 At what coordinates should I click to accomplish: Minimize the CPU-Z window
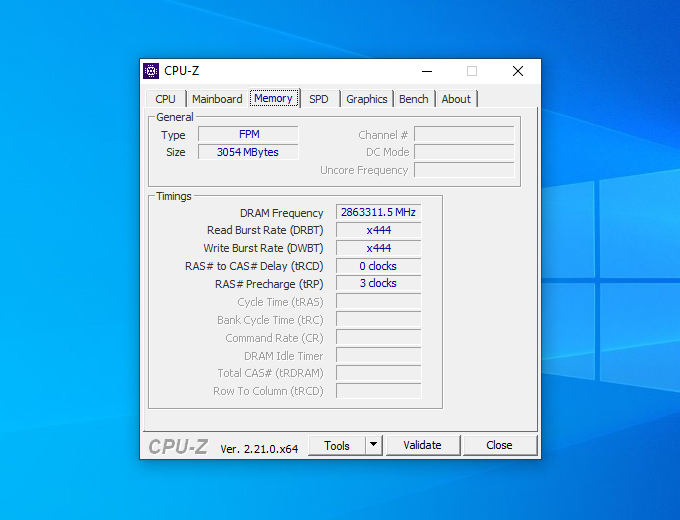(x=427, y=71)
